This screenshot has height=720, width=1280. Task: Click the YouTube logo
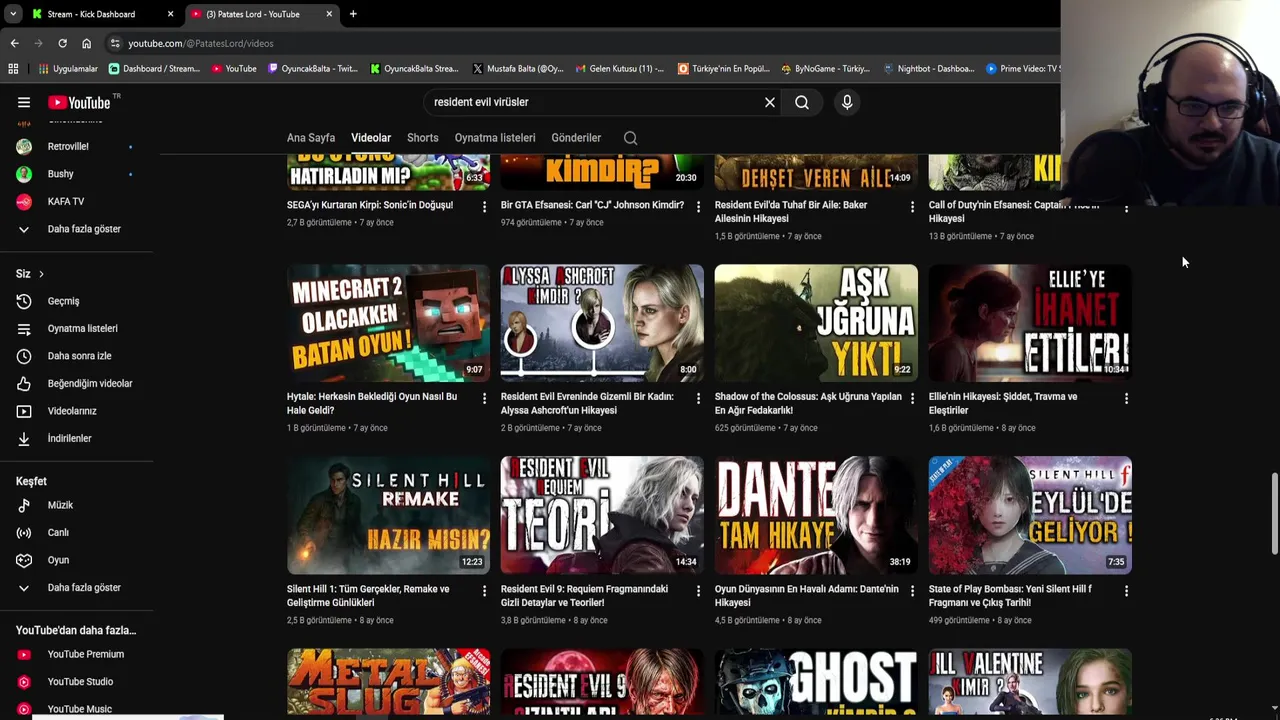(79, 102)
